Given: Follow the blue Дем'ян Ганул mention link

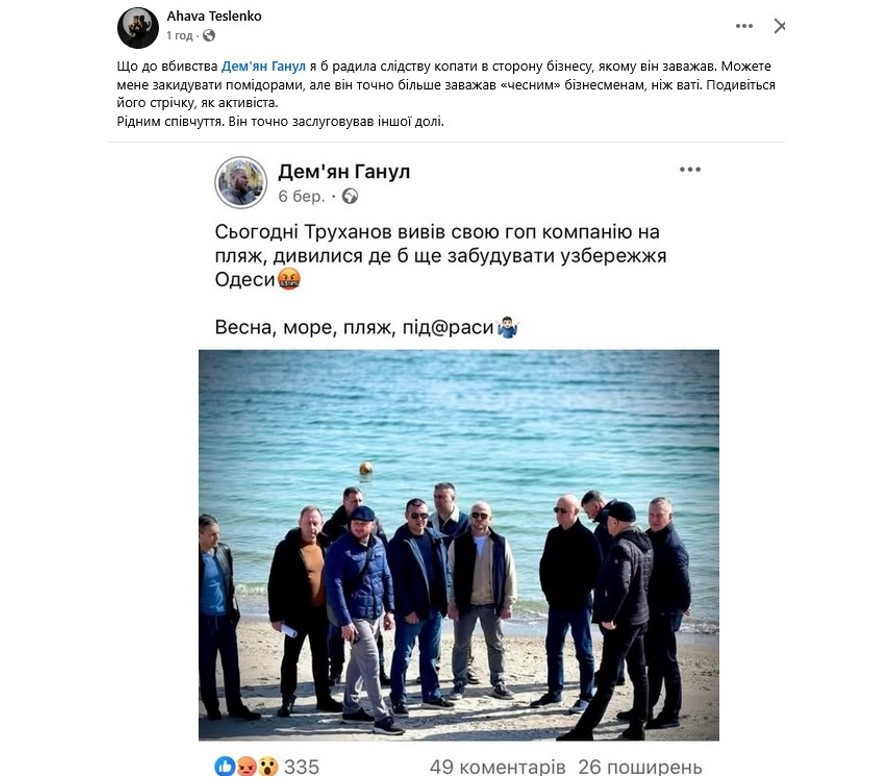Looking at the screenshot, I should (263, 66).
